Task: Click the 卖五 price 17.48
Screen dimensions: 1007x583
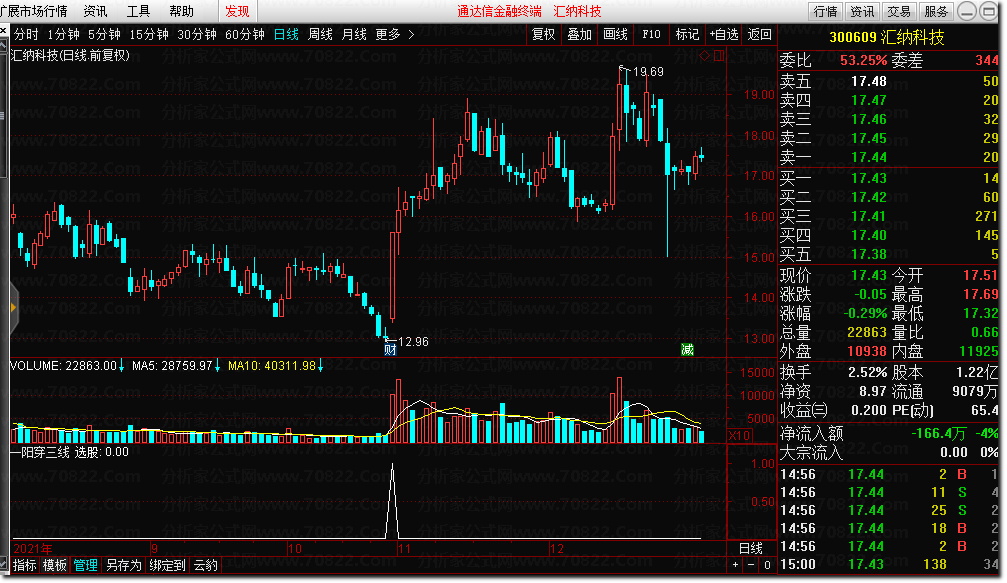Action: pyautogui.click(x=868, y=82)
